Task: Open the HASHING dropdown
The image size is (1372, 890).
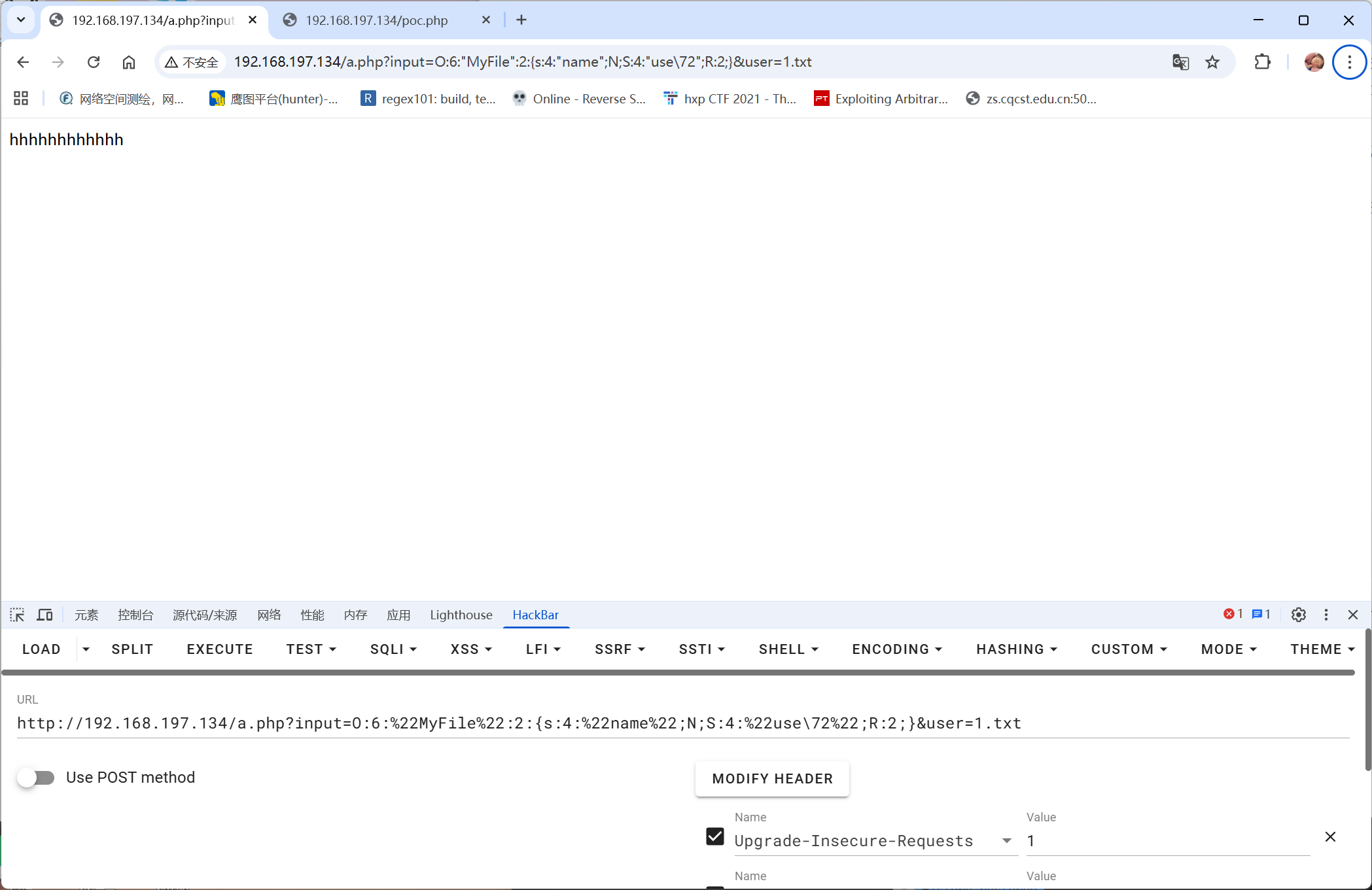Action: 1017,649
